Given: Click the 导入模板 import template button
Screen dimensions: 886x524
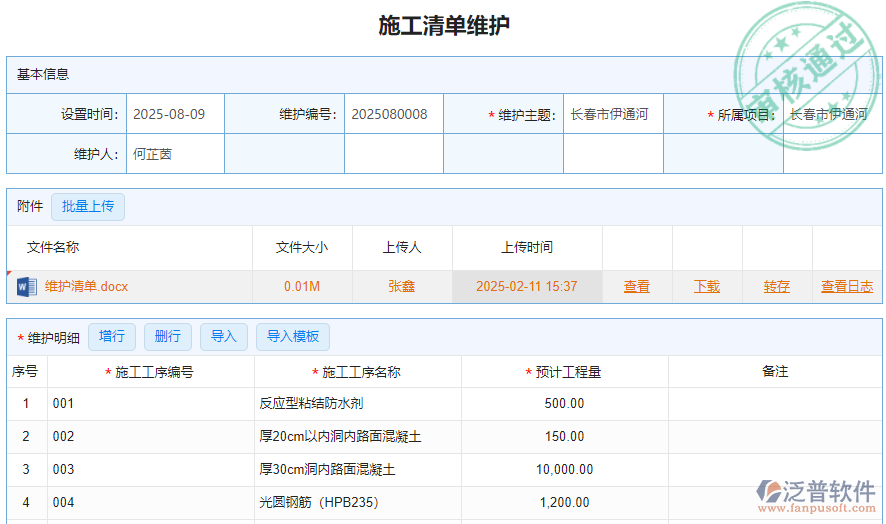Looking at the screenshot, I should [293, 337].
